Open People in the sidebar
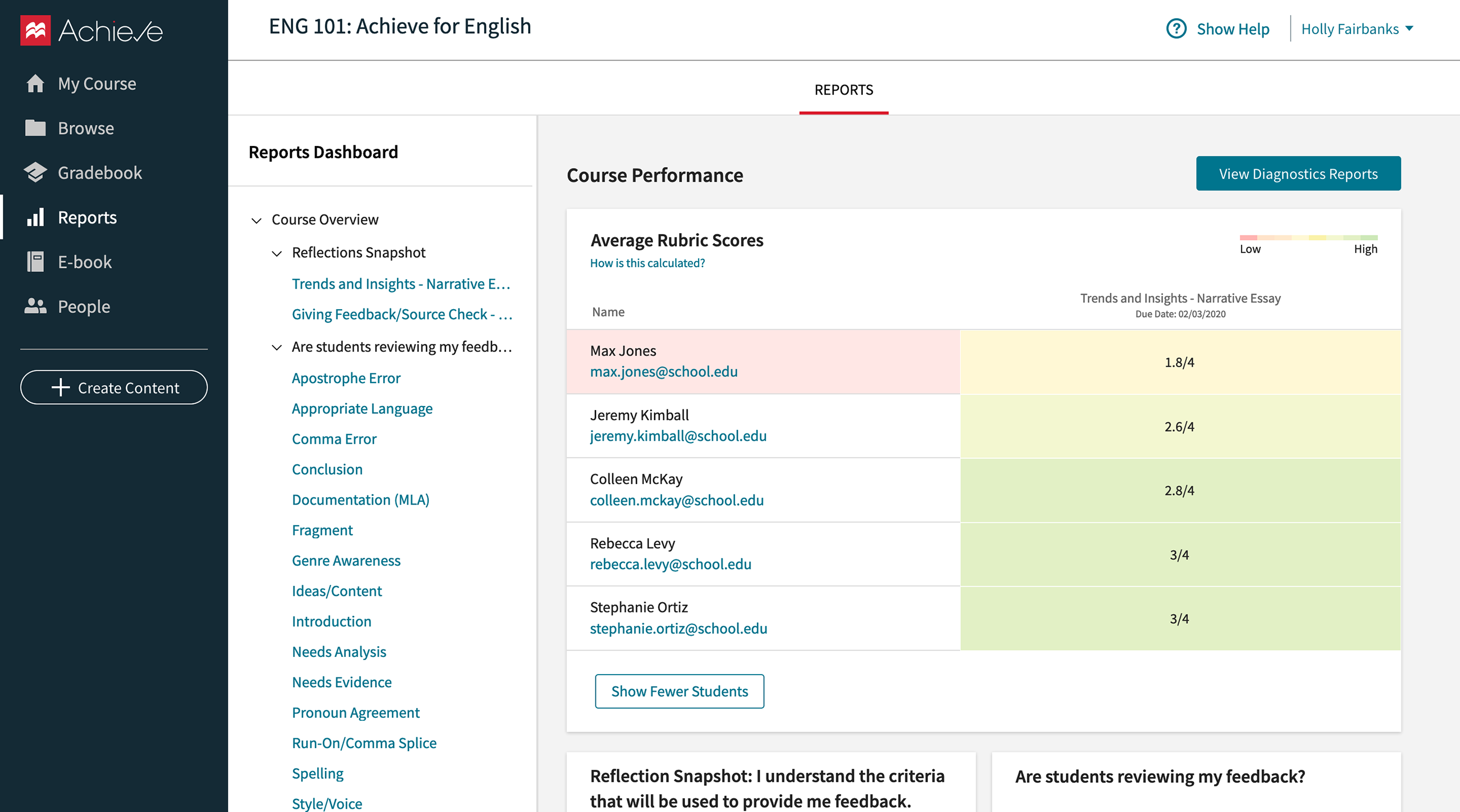Viewport: 1460px width, 812px height. 84,307
